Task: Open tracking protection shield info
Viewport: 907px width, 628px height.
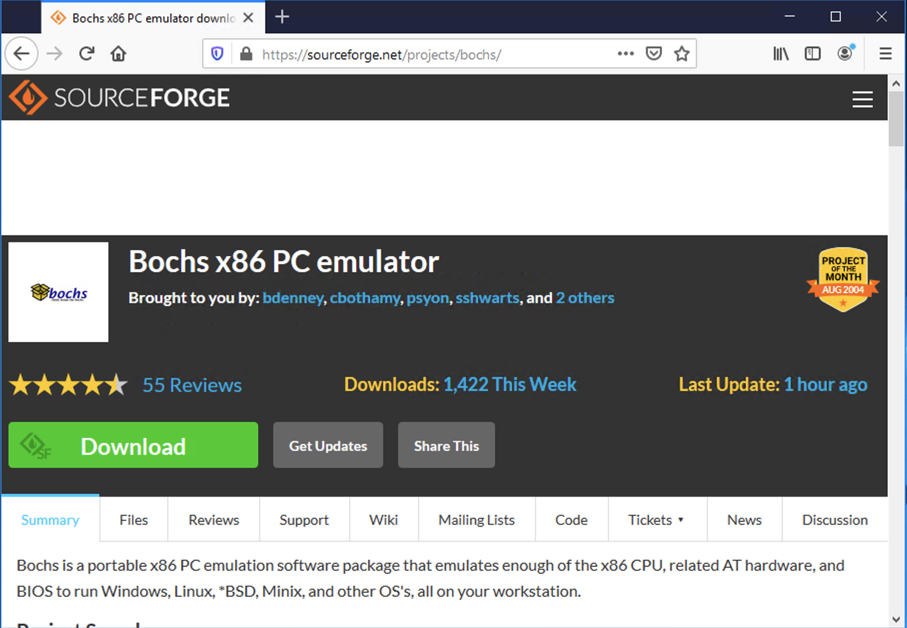Action: (217, 54)
